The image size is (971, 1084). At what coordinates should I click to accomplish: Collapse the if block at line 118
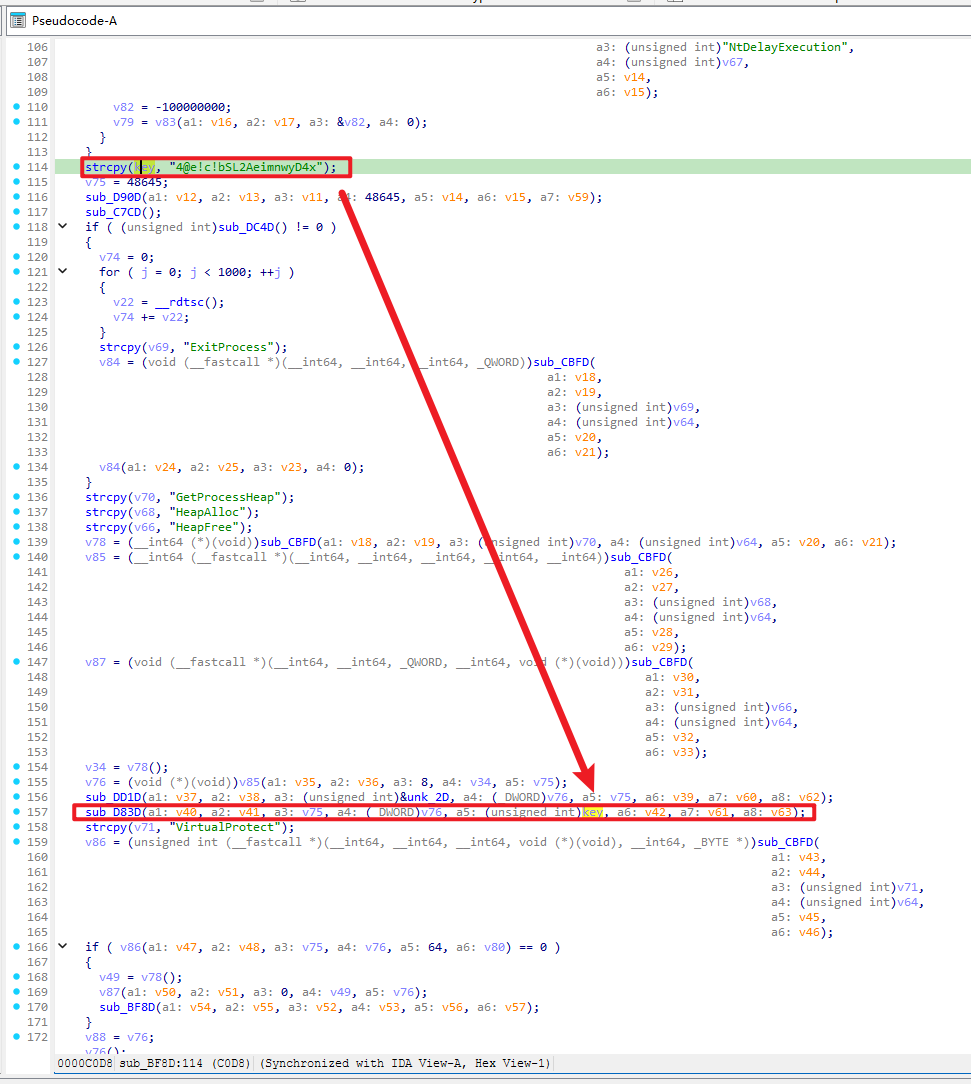pos(63,226)
